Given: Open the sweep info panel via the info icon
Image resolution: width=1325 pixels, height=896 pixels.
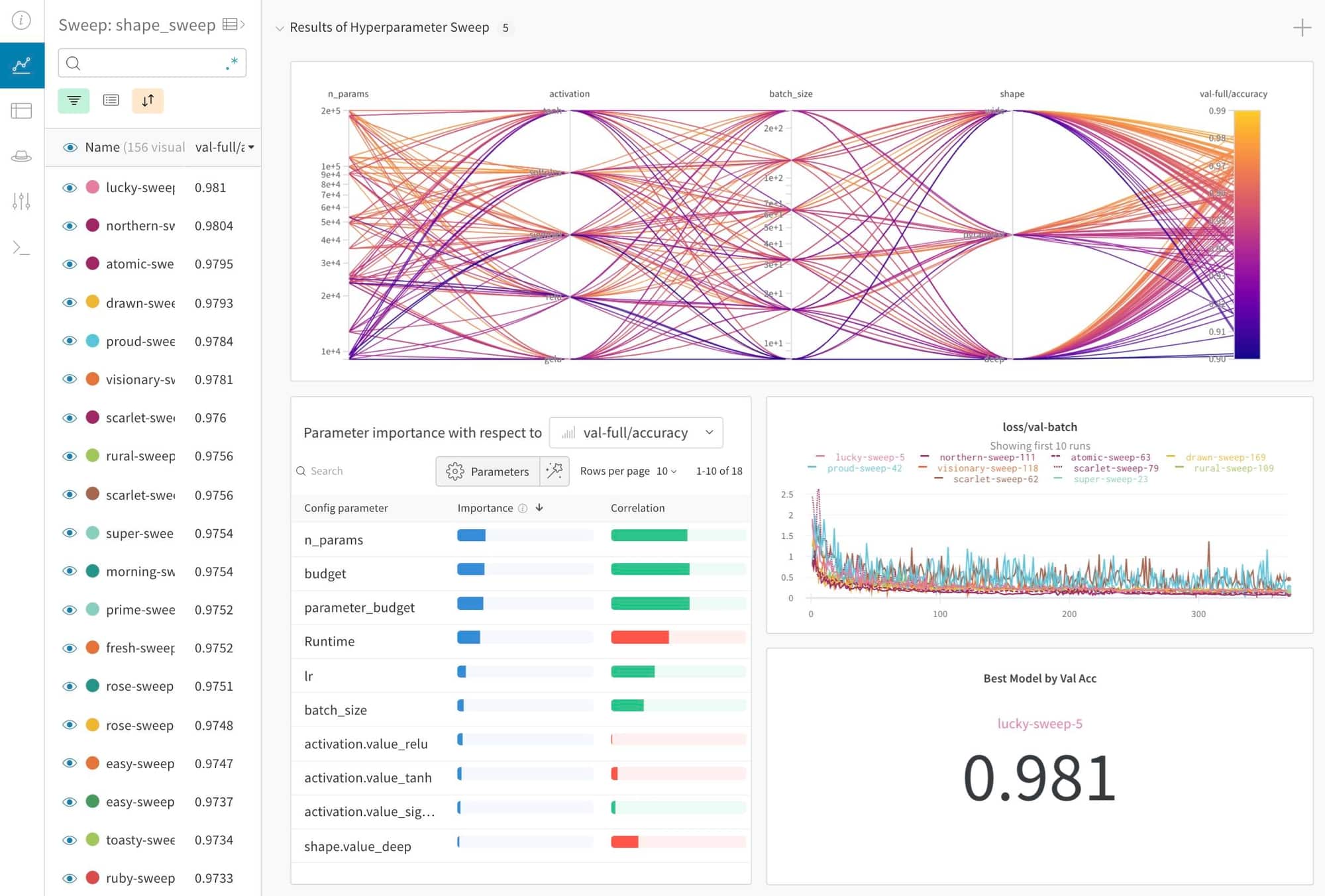Looking at the screenshot, I should (x=21, y=21).
